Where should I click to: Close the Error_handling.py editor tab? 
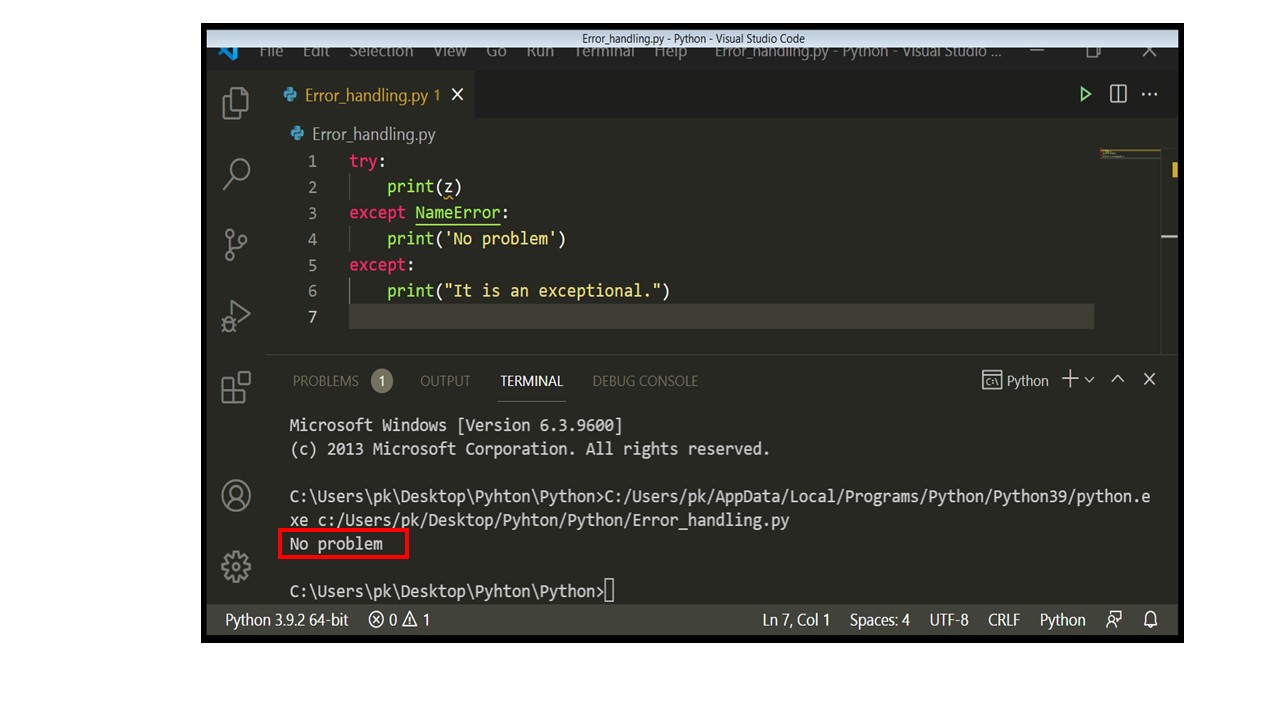(457, 94)
